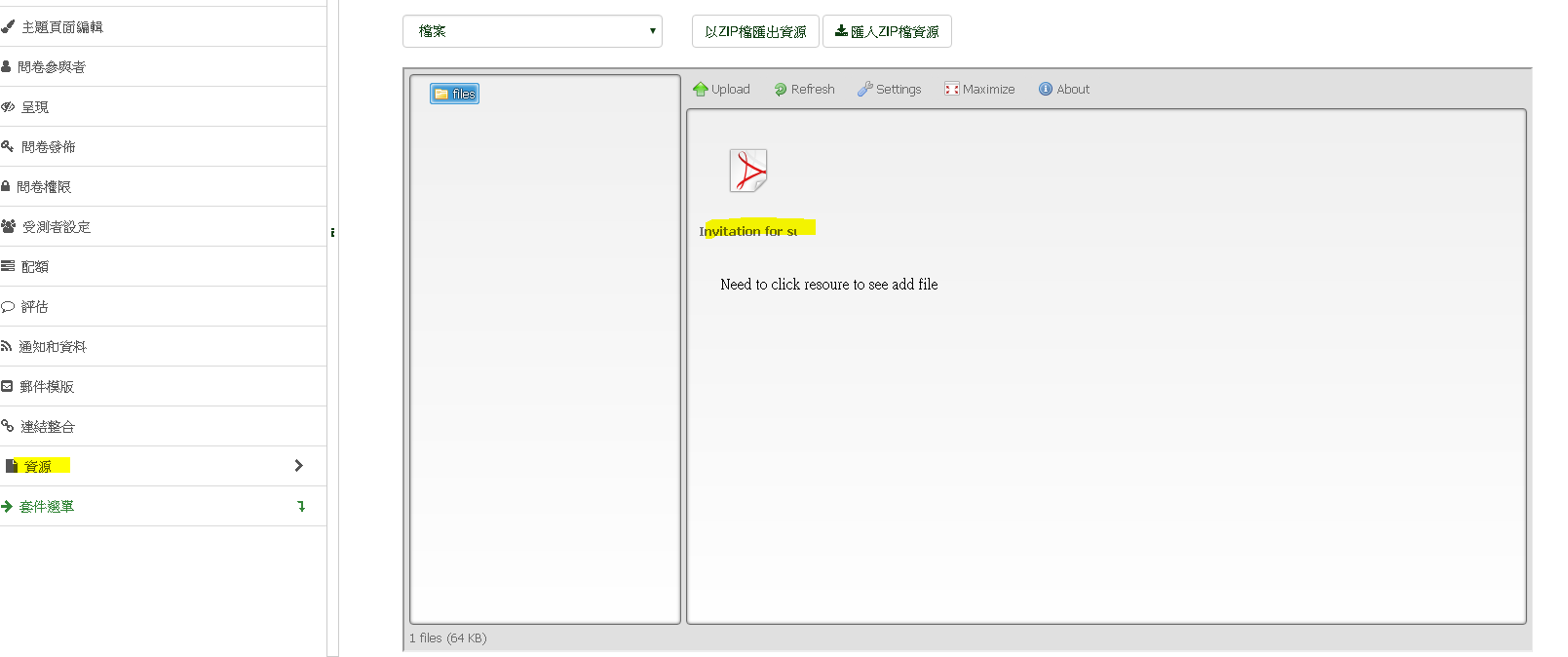Select 問卷權限 lock menu item
Viewport: 1568px width, 657px height.
coord(43,187)
